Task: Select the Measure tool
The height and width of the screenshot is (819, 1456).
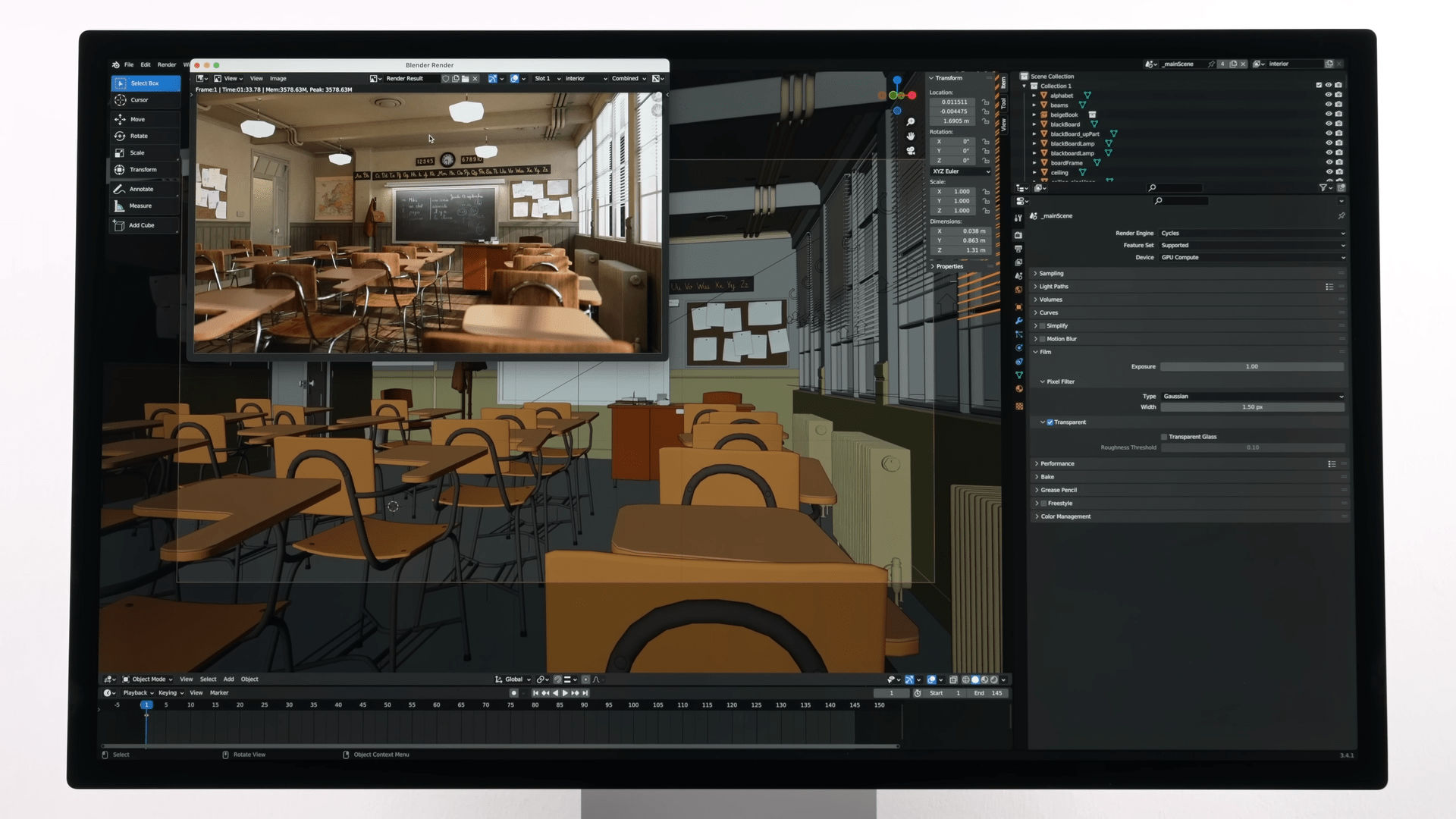Action: coord(140,206)
